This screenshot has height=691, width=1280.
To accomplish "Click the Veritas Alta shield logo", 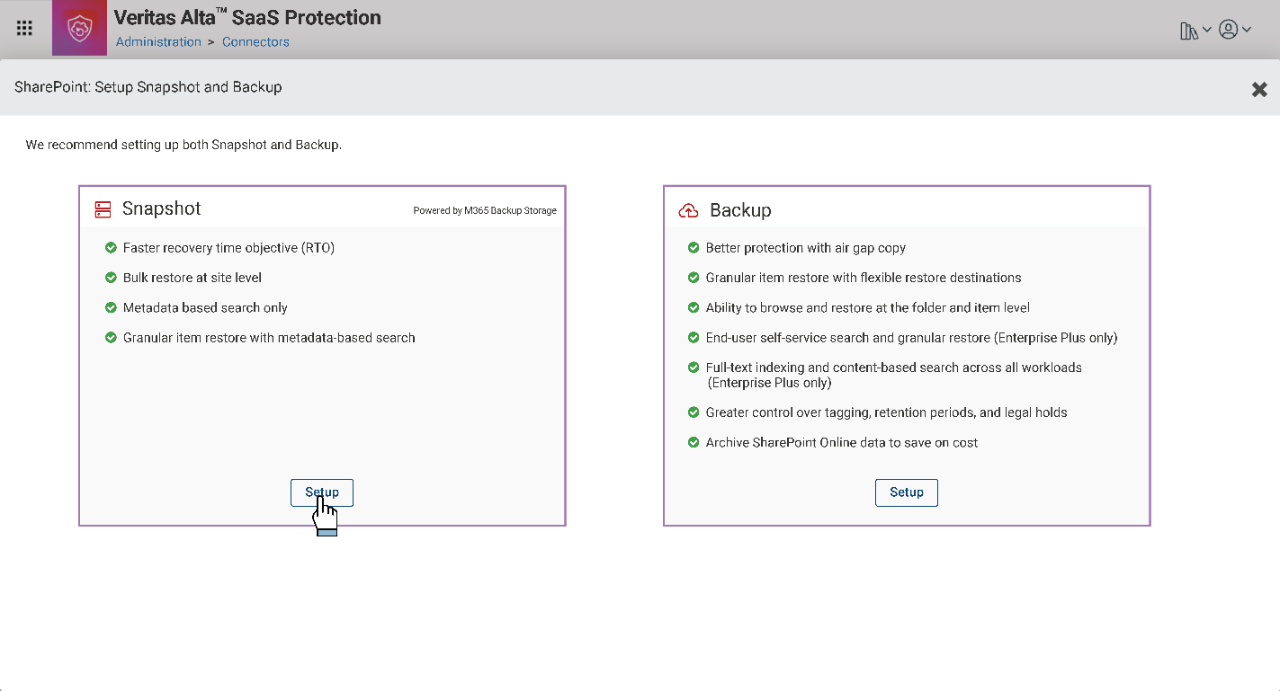I will click(79, 28).
